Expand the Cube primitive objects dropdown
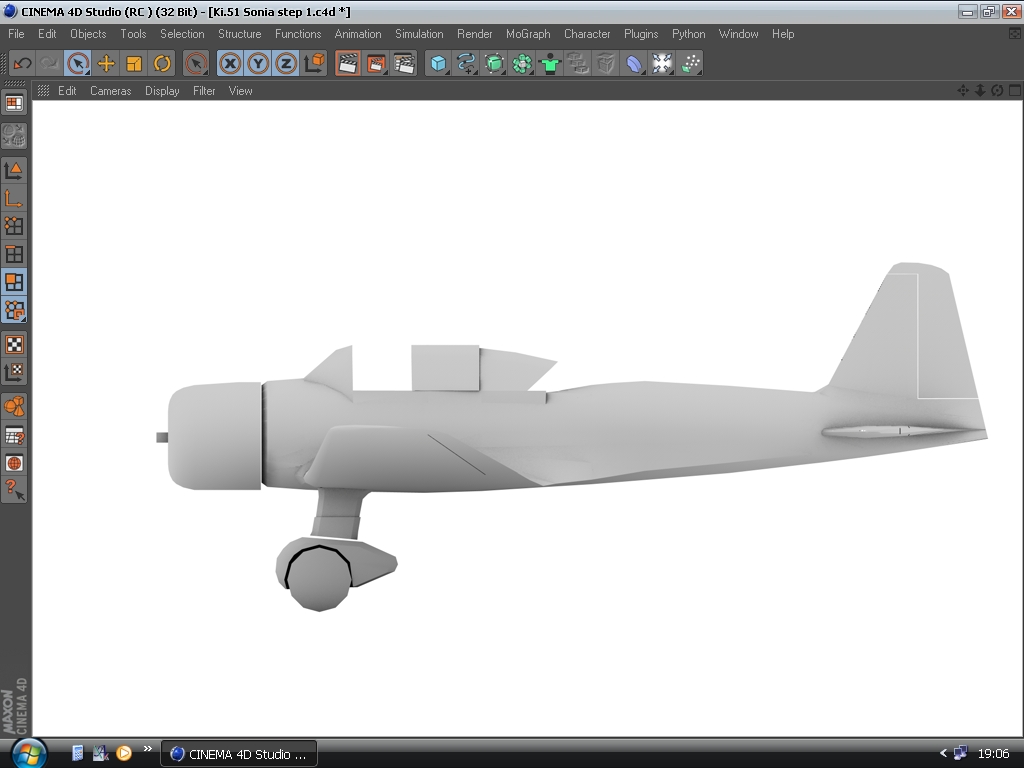Viewport: 1024px width, 768px height. coord(438,64)
